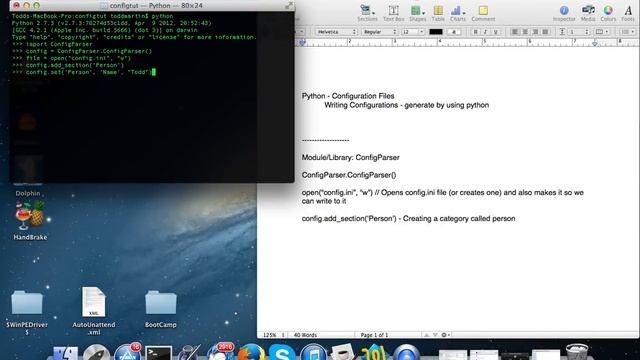The height and width of the screenshot is (360, 640).
Task: Open the Mail icon with 2916 badge
Action: tap(220, 352)
